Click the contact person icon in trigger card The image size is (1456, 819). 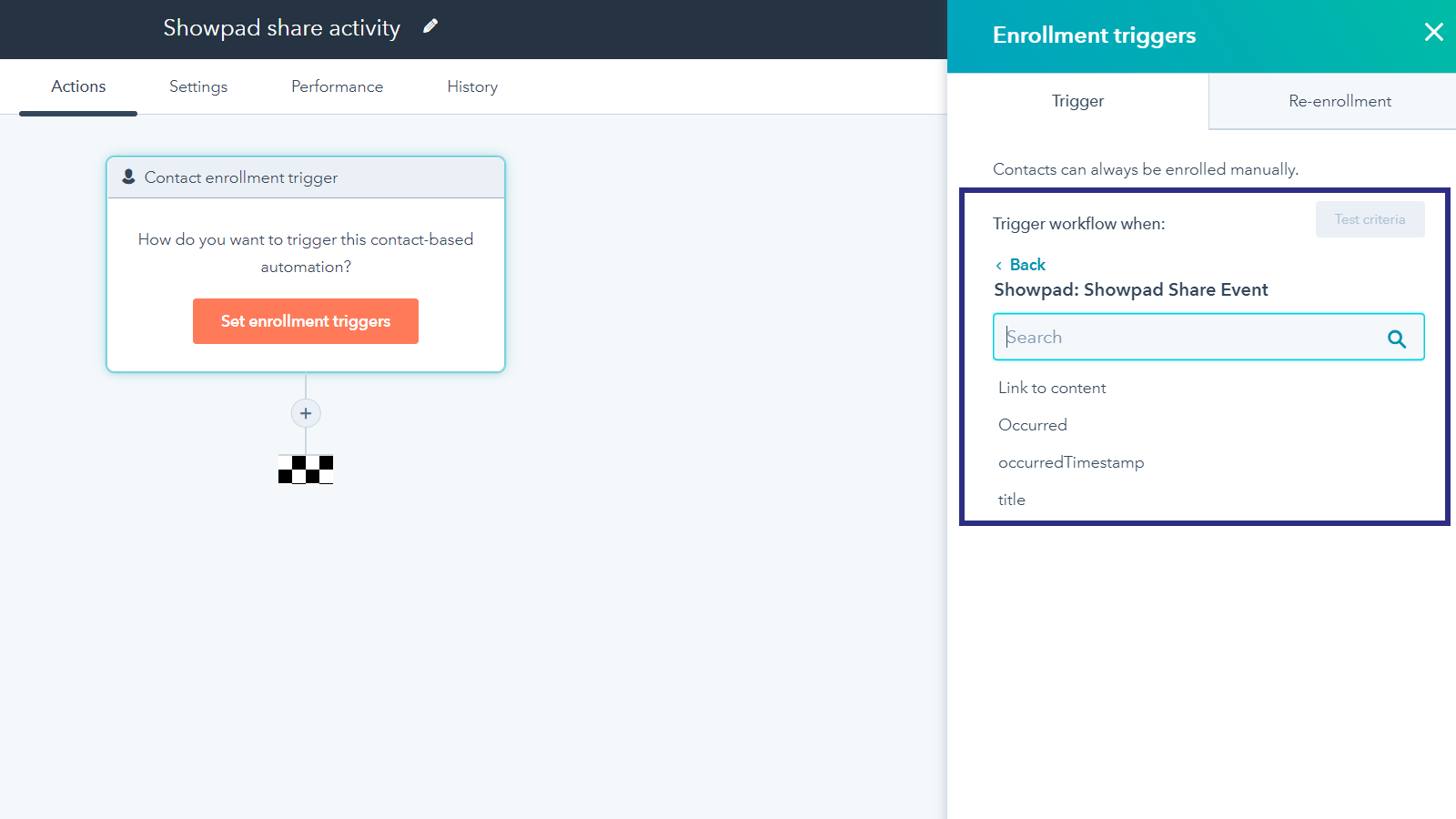(x=128, y=177)
